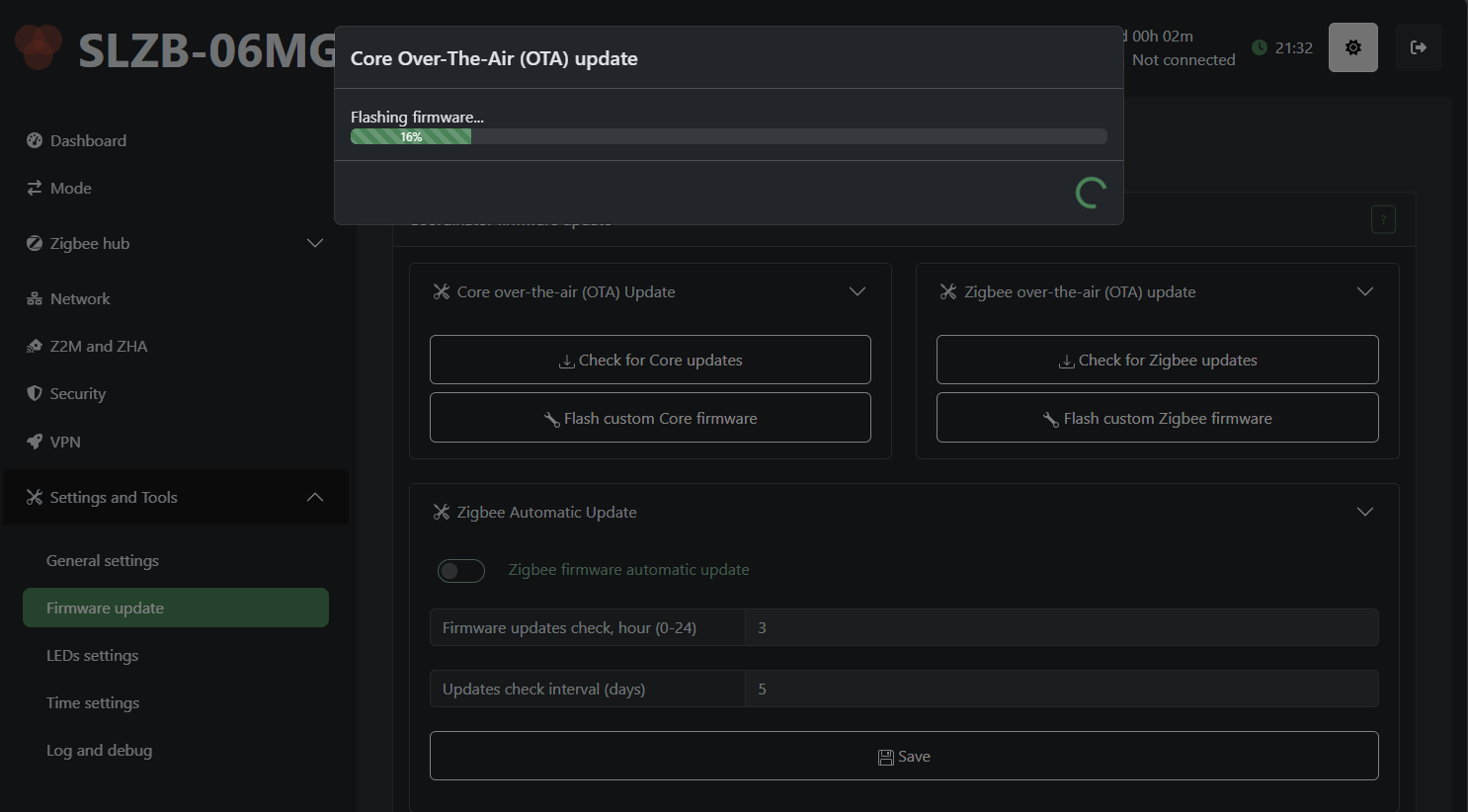Click the Dashboard gauge icon in sidebar
Screen dimensions: 1468x812
(35, 140)
